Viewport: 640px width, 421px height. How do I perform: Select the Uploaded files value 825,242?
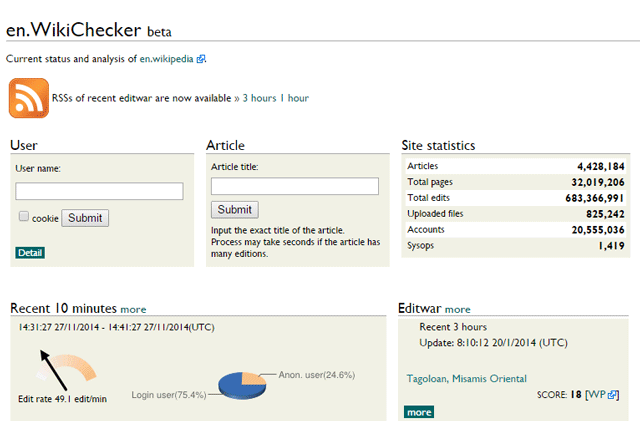coord(605,214)
